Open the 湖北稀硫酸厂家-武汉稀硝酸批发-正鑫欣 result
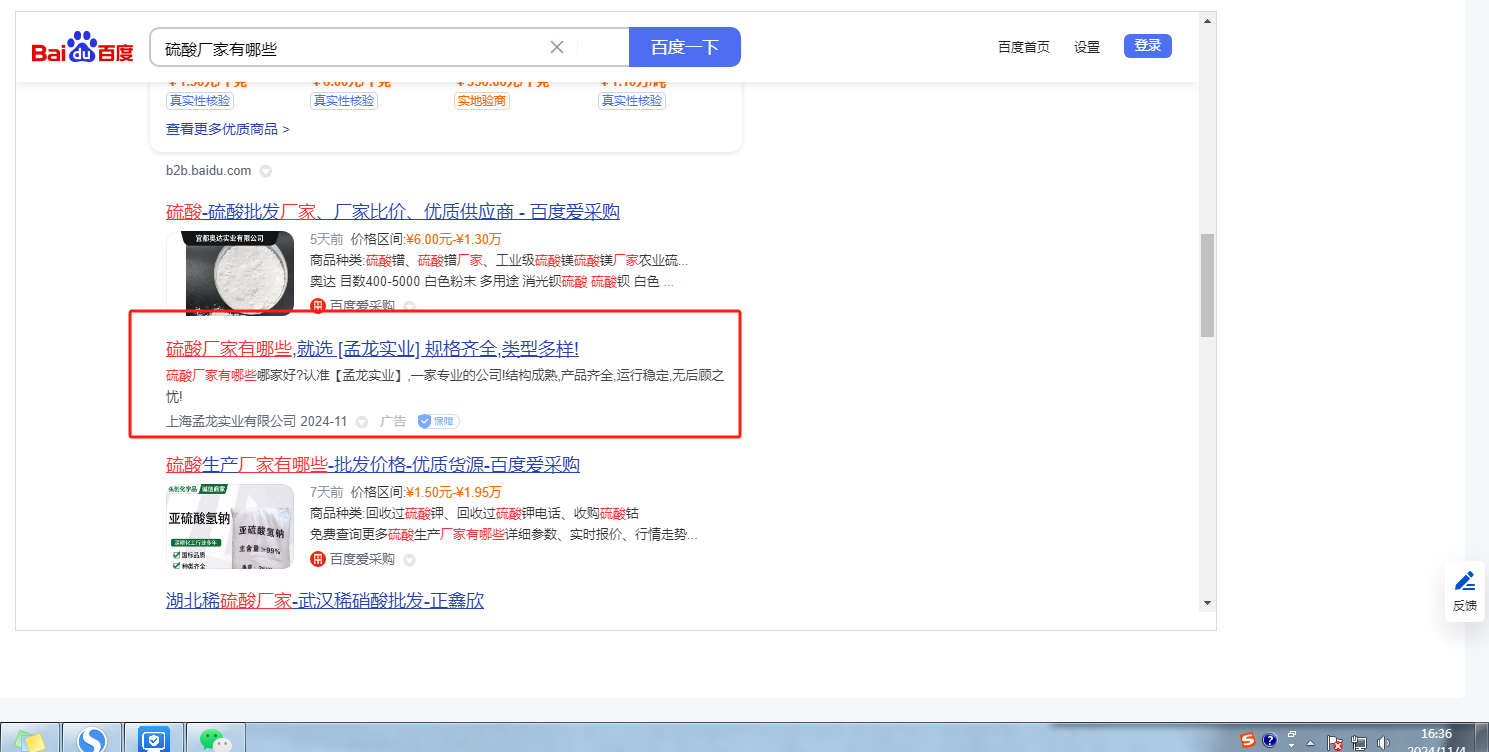Viewport: 1489px width, 752px height. tap(325, 600)
